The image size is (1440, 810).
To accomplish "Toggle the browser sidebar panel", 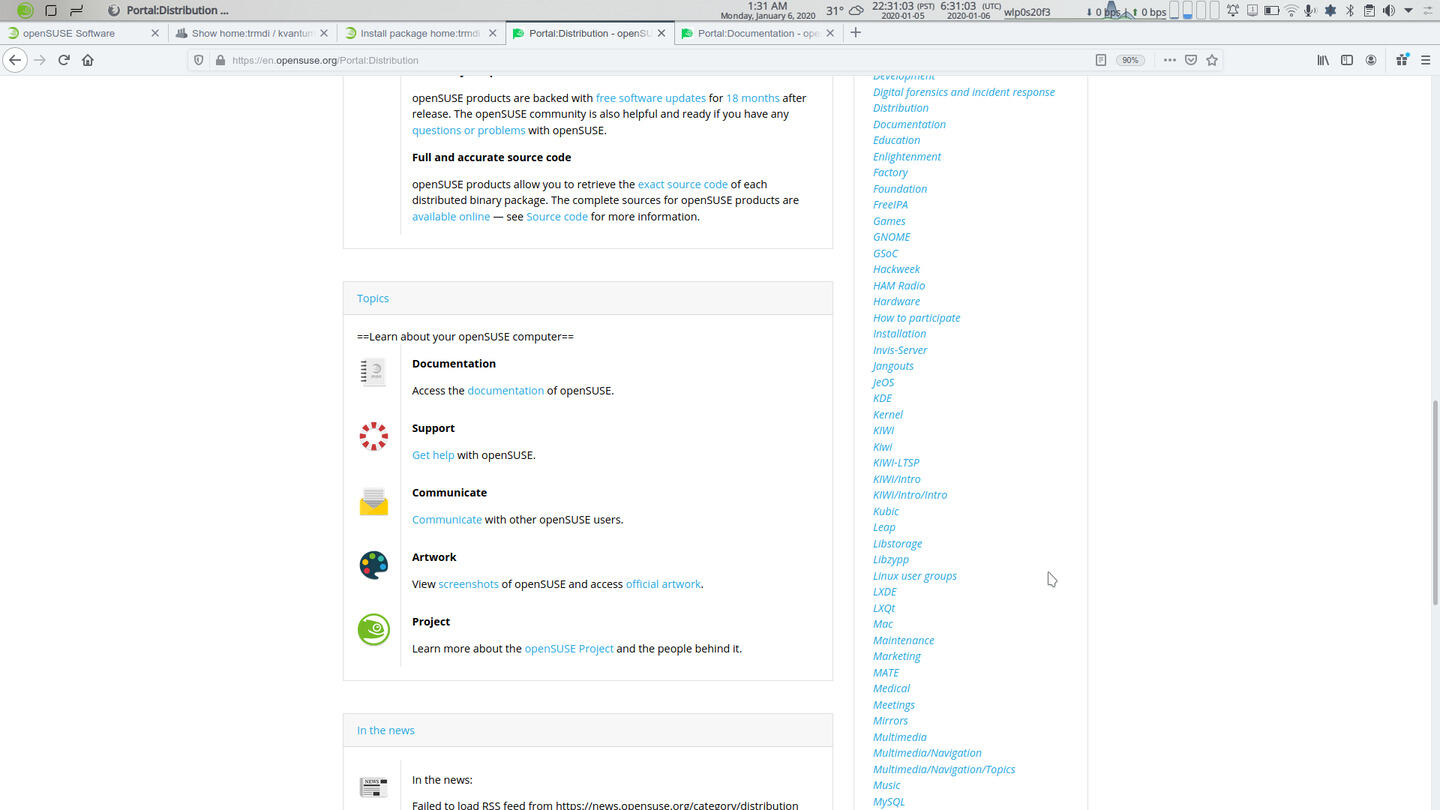I will point(1347,60).
